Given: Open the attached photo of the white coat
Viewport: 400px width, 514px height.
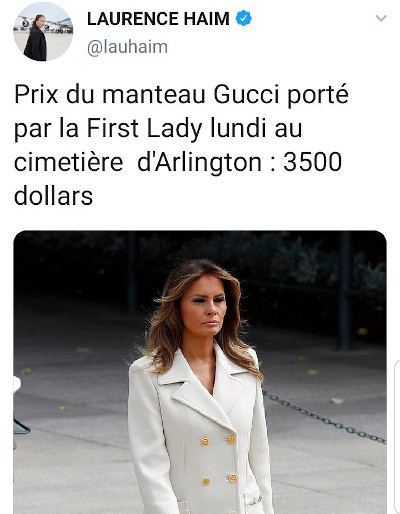Looking at the screenshot, I should click(x=200, y=372).
